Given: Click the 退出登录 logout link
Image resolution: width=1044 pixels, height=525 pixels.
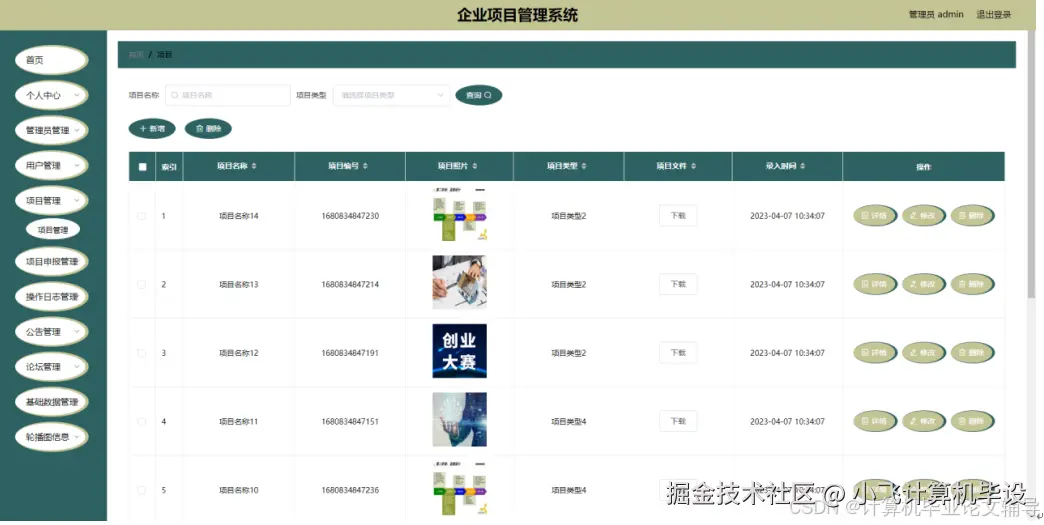Looking at the screenshot, I should (x=993, y=14).
